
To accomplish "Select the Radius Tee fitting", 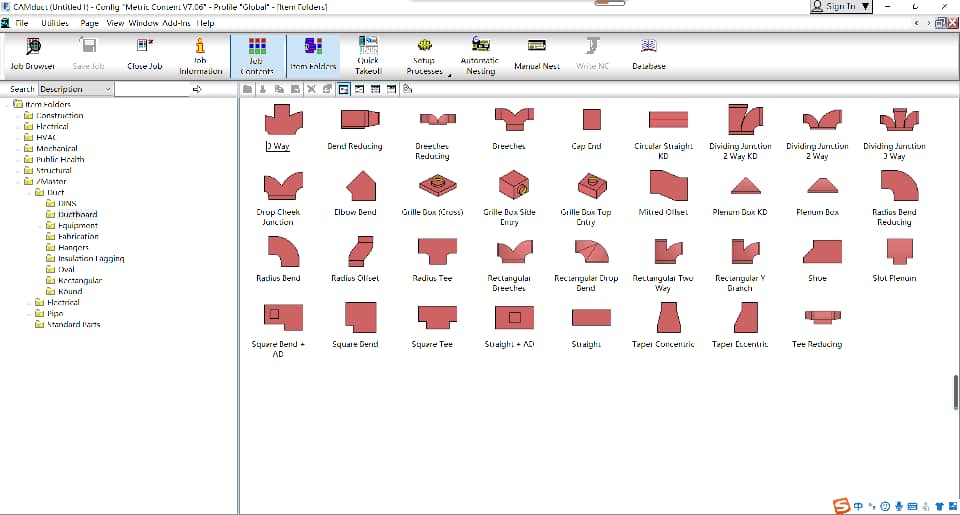I will (x=432, y=260).
